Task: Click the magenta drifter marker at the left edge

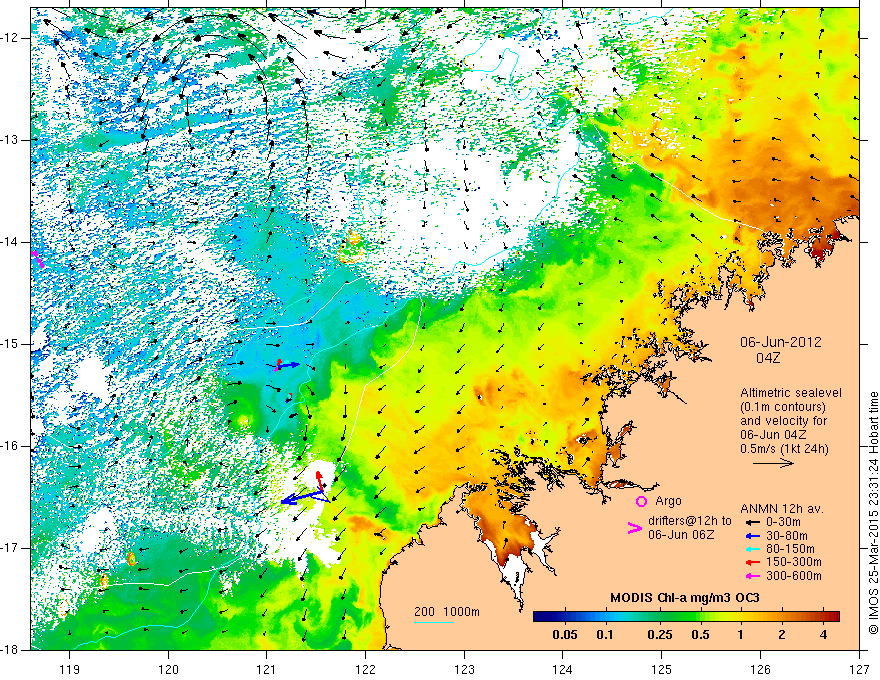Action: coord(36,259)
